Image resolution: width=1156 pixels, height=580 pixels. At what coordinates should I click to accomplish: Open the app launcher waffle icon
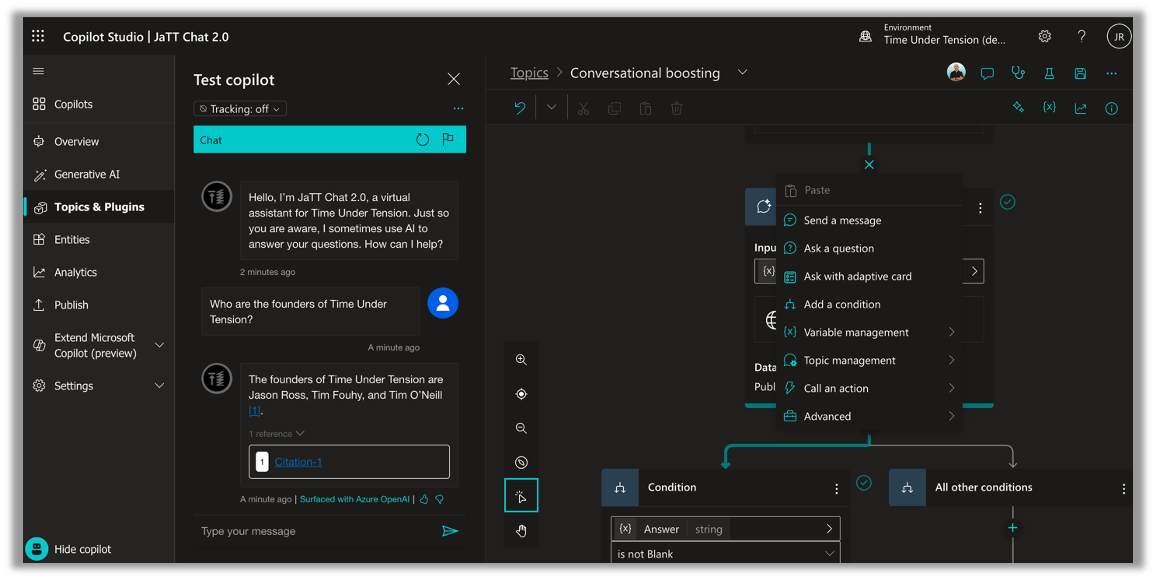38,36
